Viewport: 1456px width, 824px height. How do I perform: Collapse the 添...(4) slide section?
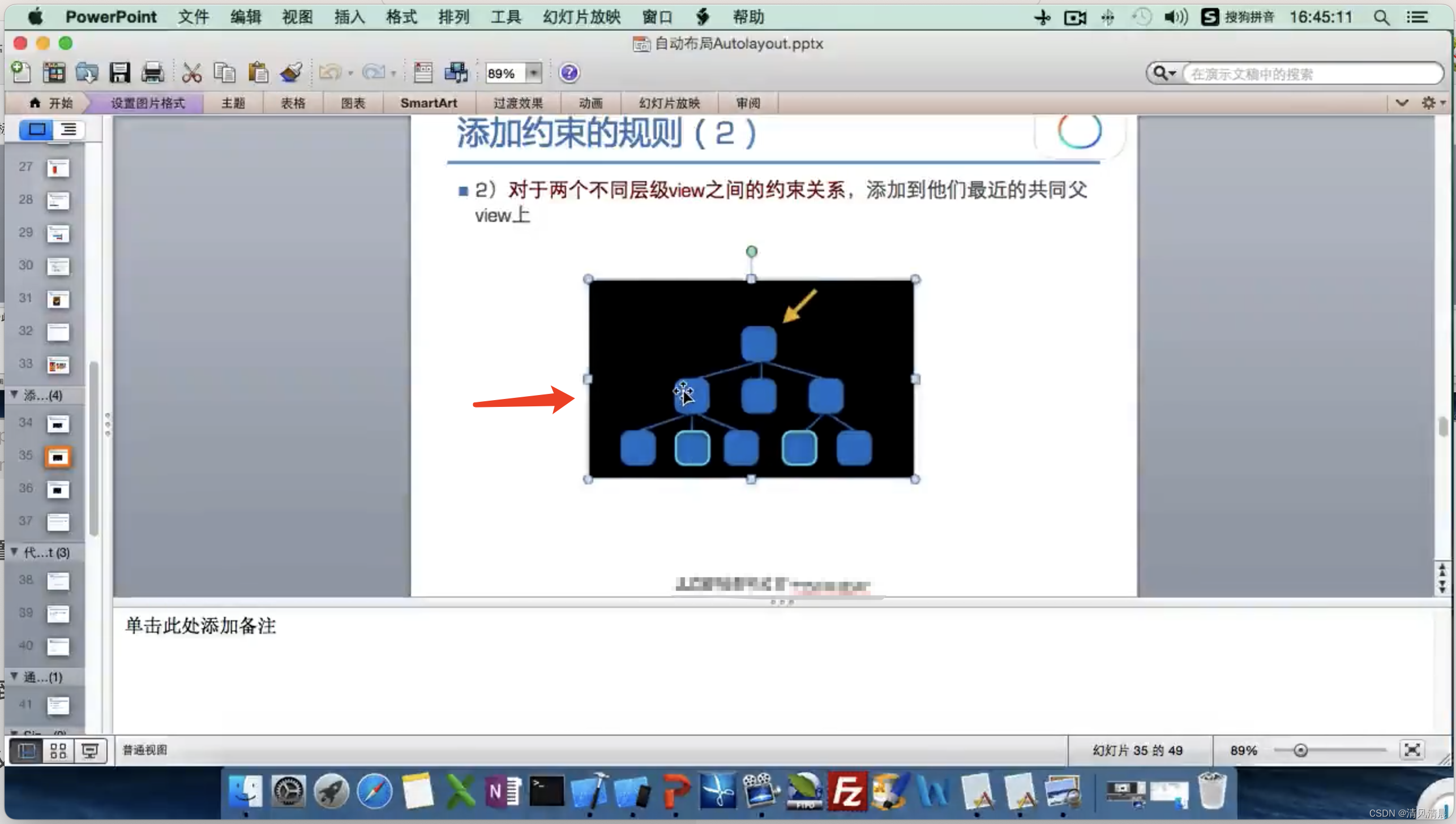15,394
